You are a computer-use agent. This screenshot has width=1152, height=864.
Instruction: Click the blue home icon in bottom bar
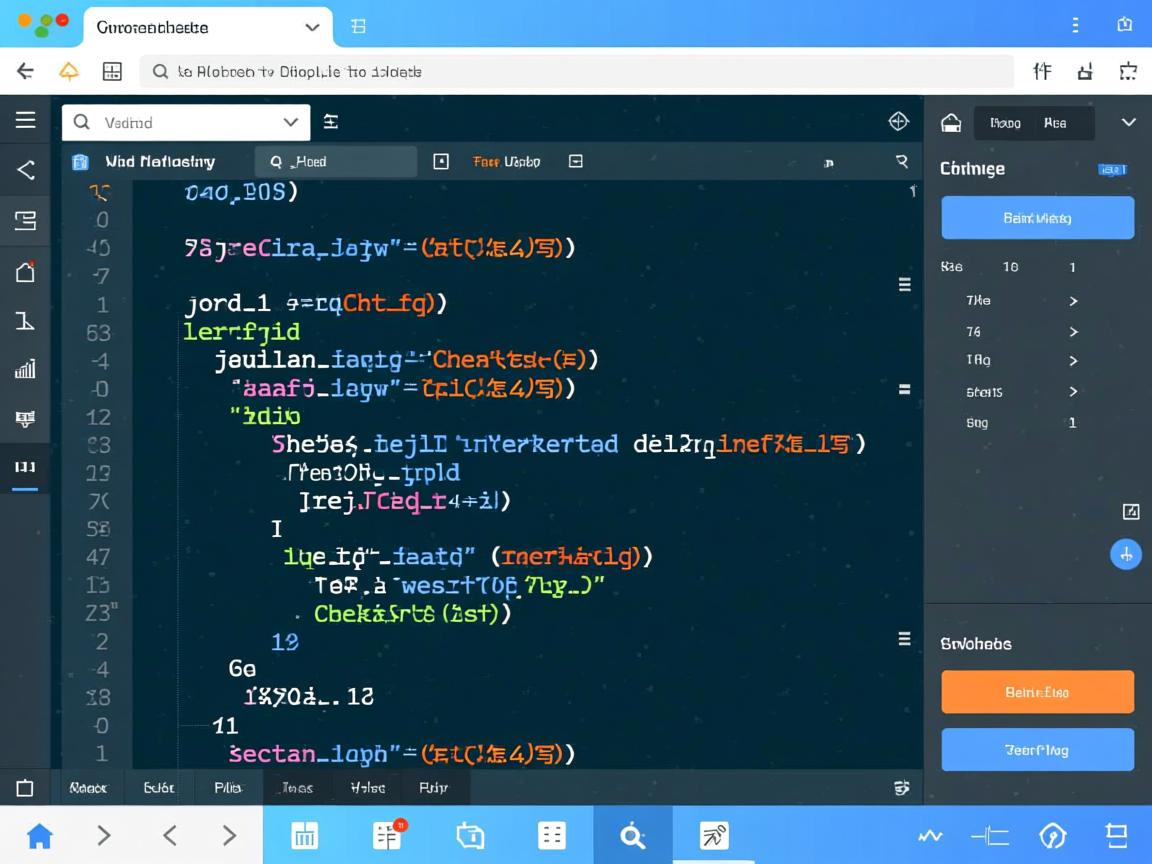point(40,835)
